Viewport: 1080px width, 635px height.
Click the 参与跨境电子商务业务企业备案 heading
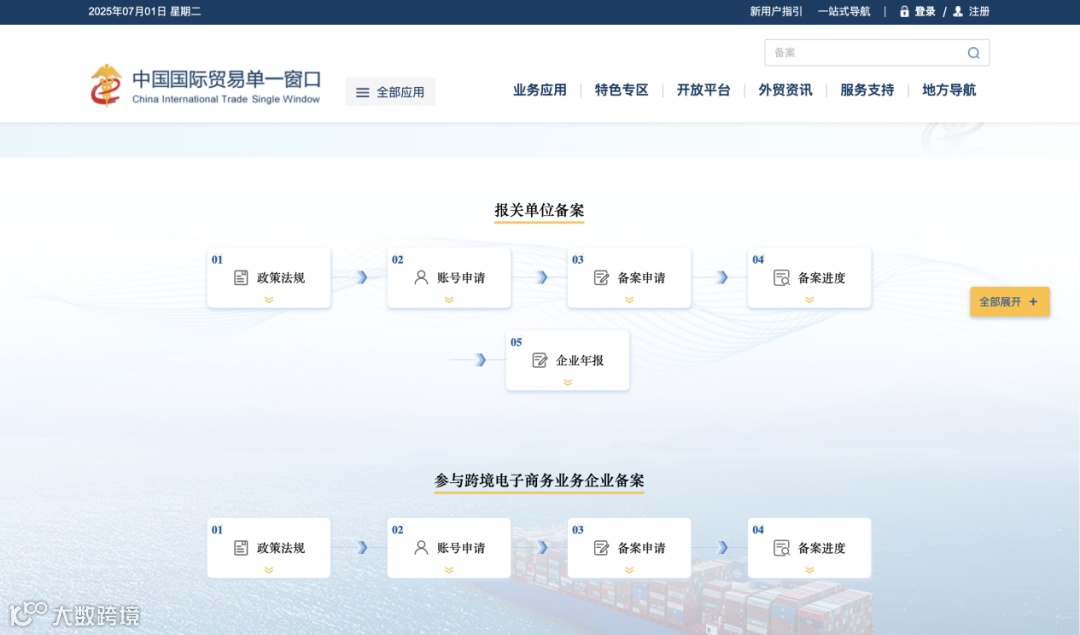539,481
